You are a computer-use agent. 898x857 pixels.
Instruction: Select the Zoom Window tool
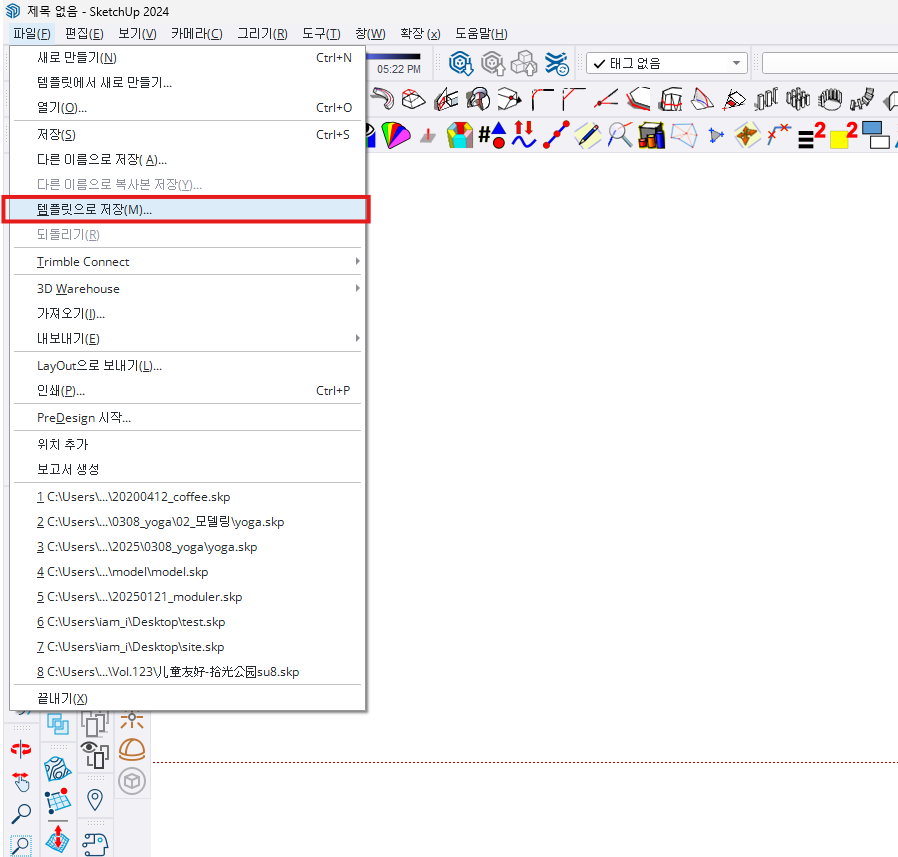click(21, 845)
